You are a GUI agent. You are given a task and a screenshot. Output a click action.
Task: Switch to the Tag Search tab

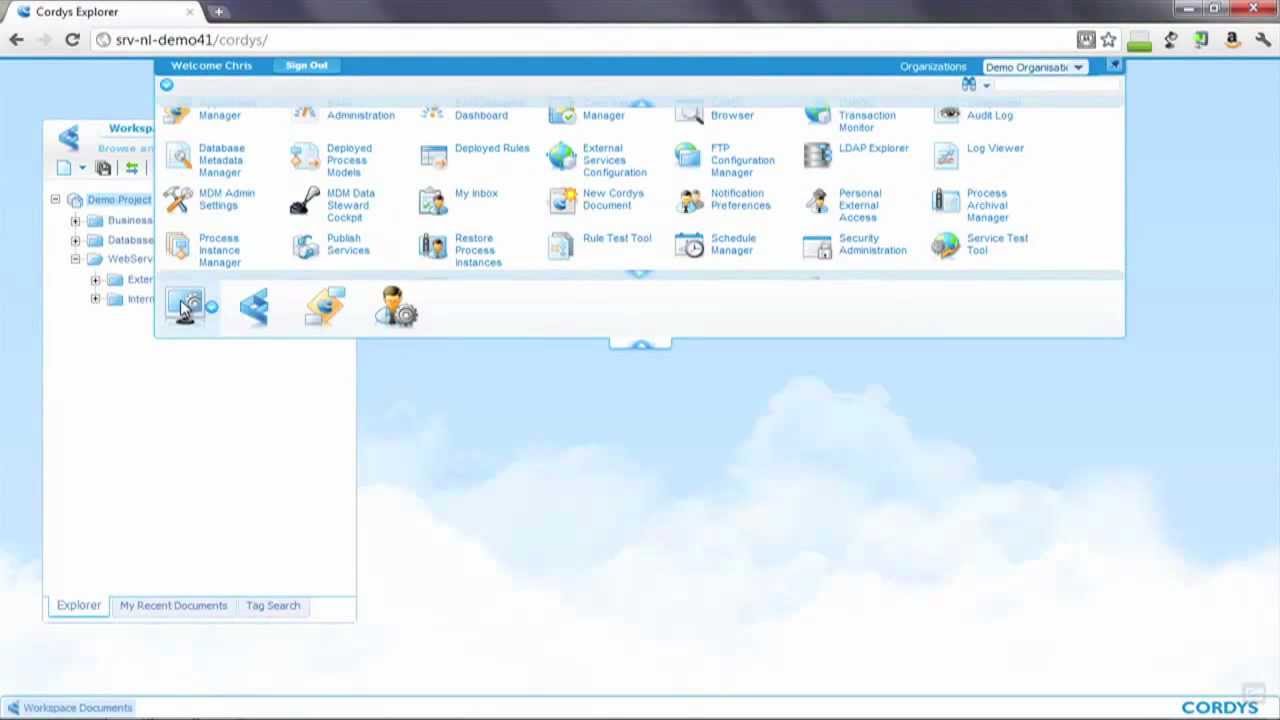(x=273, y=605)
